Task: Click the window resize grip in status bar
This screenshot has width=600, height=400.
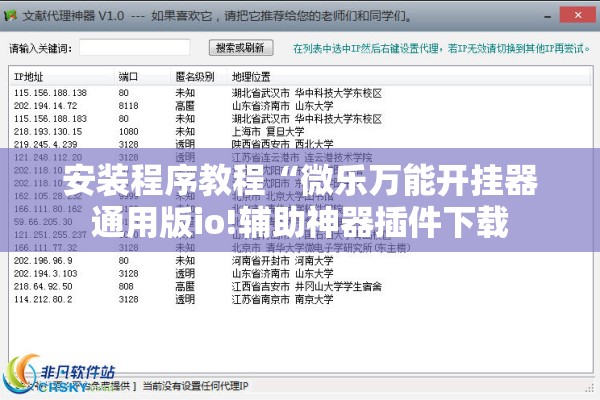Action: click(589, 388)
